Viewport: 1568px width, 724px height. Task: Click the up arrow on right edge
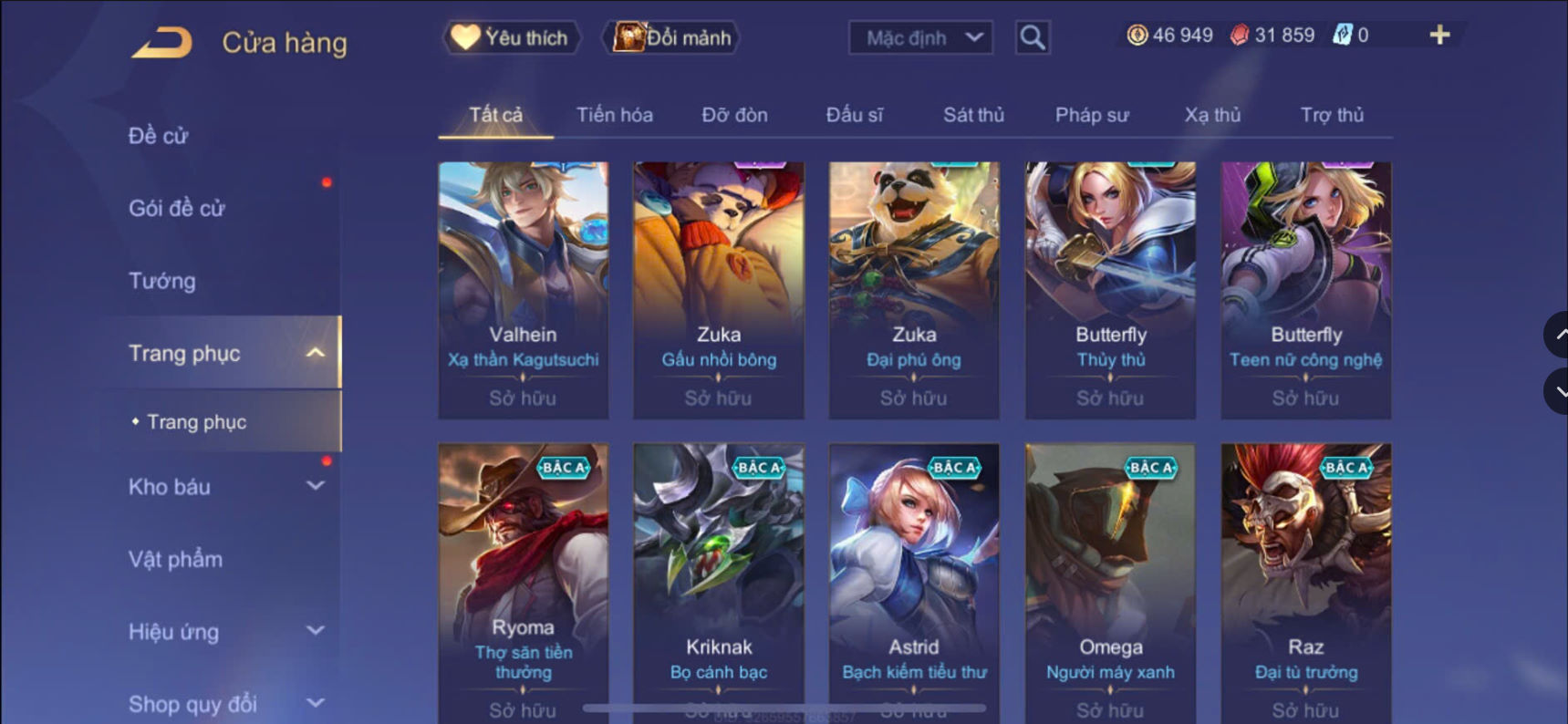coord(1557,335)
